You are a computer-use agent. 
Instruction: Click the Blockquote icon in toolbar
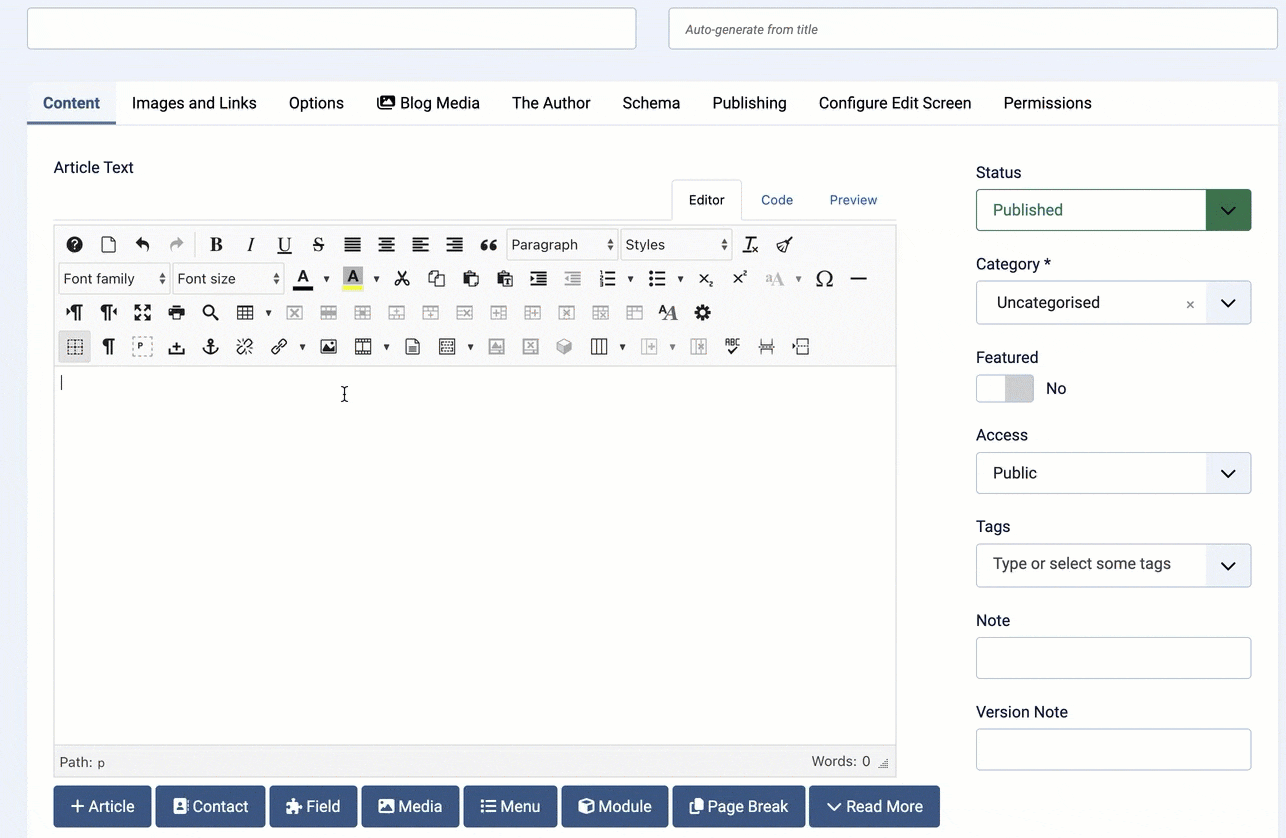488,245
